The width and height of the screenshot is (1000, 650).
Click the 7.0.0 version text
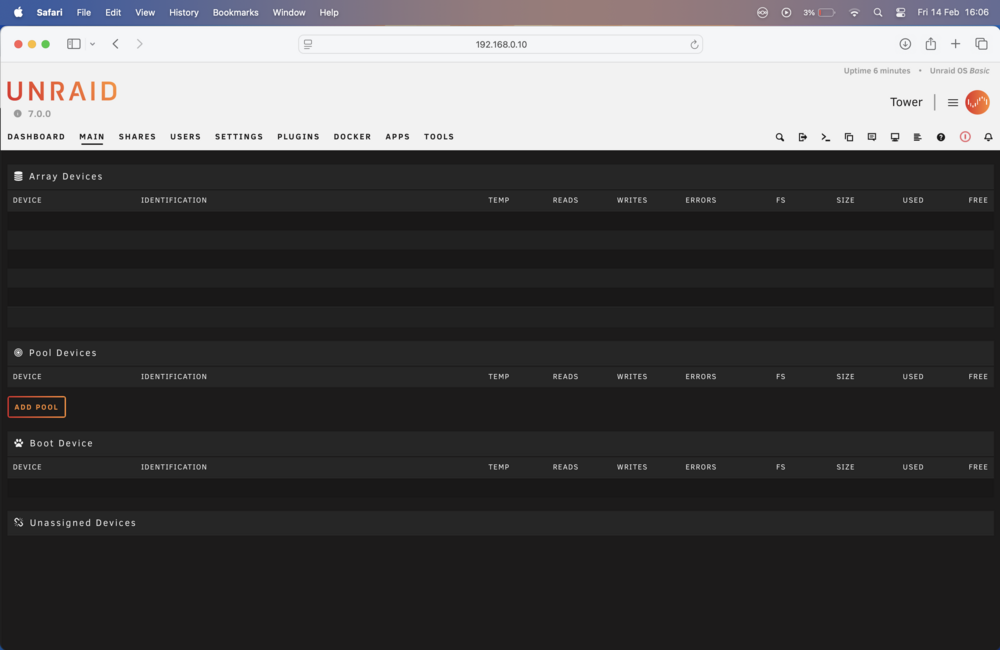[39, 114]
